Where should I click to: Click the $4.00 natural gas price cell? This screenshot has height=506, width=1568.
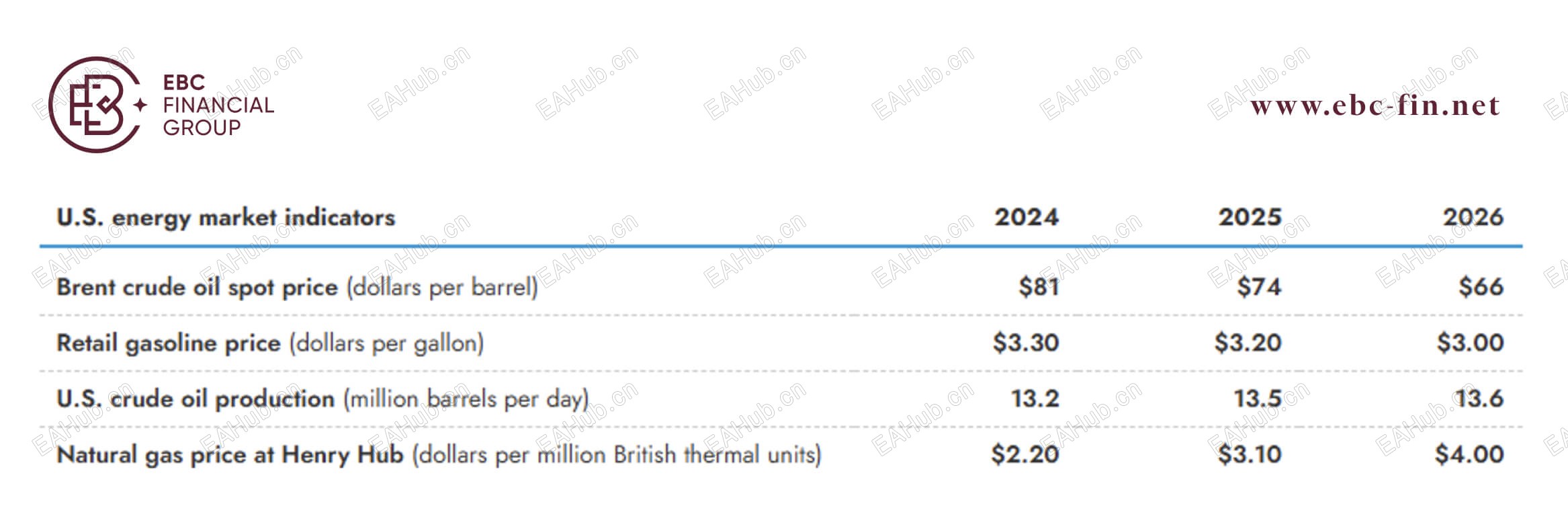click(x=1469, y=455)
